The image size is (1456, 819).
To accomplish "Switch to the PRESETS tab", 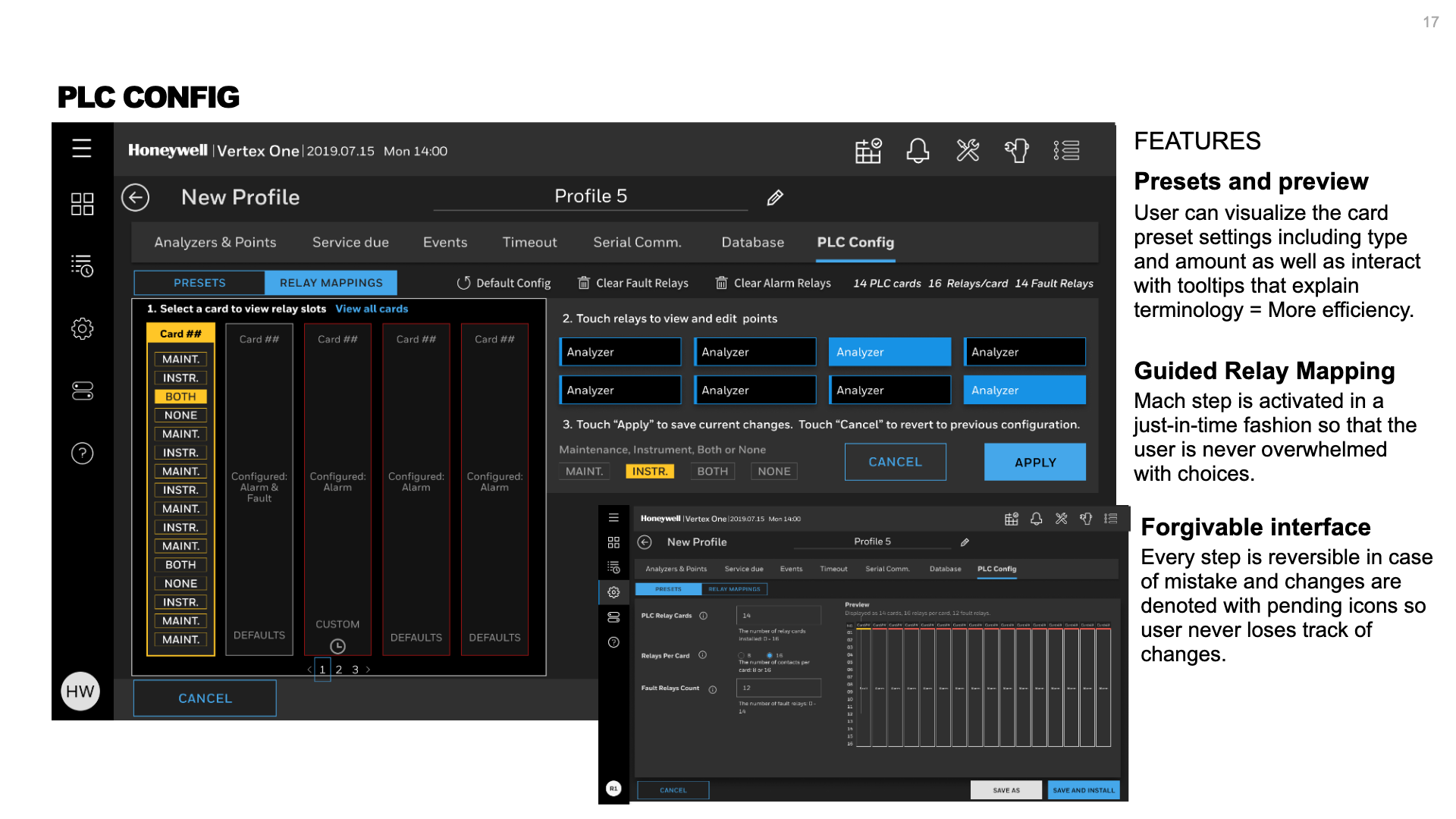I will point(199,283).
